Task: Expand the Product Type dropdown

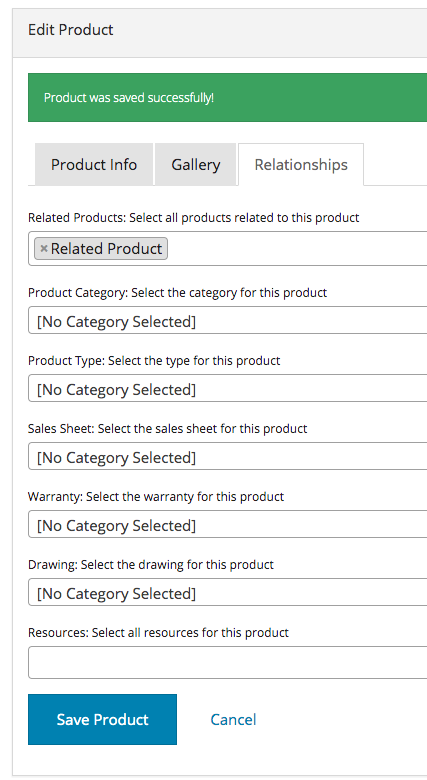Action: click(227, 388)
